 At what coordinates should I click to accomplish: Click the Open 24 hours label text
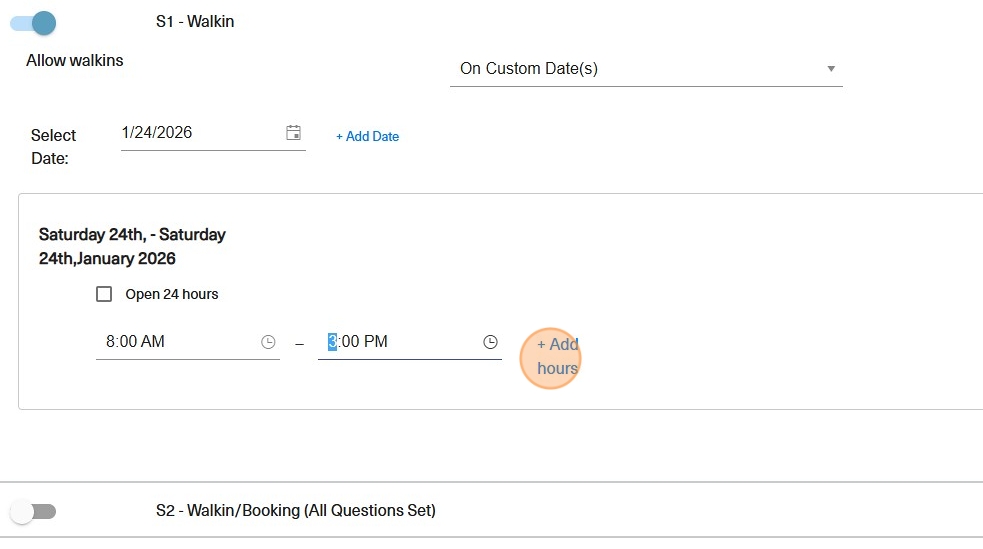pos(172,295)
